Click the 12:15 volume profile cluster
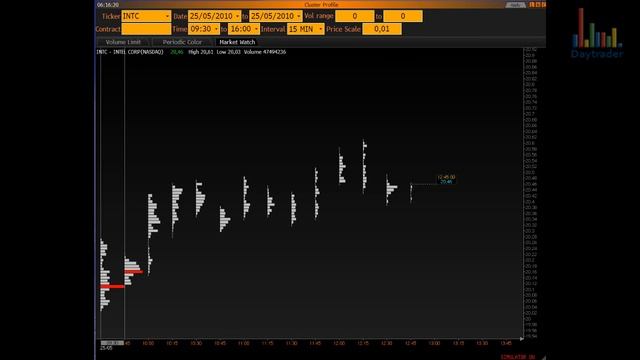Image resolution: width=640 pixels, height=360 pixels. point(364,167)
